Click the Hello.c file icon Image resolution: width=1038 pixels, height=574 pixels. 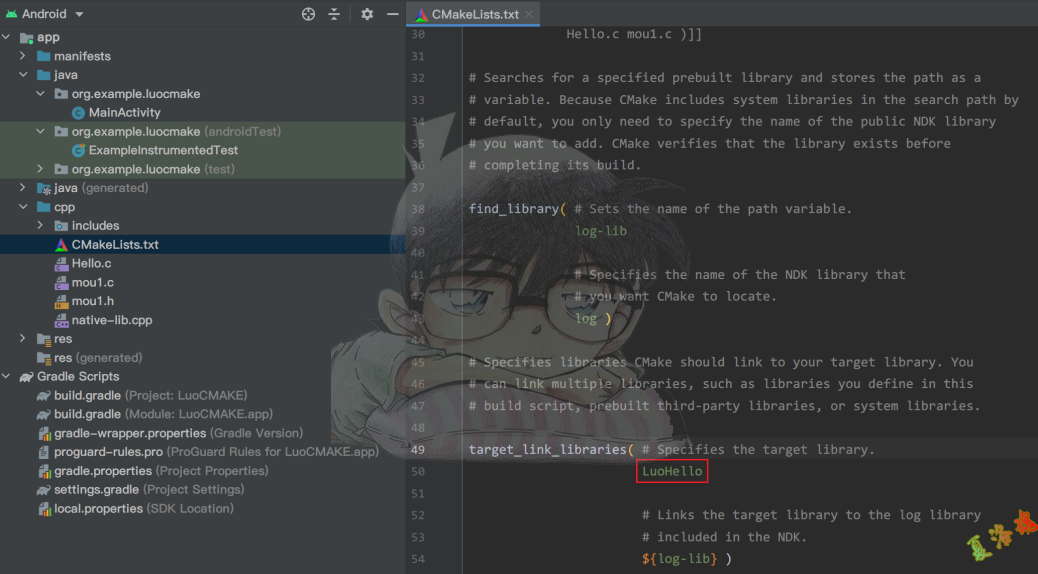point(62,264)
